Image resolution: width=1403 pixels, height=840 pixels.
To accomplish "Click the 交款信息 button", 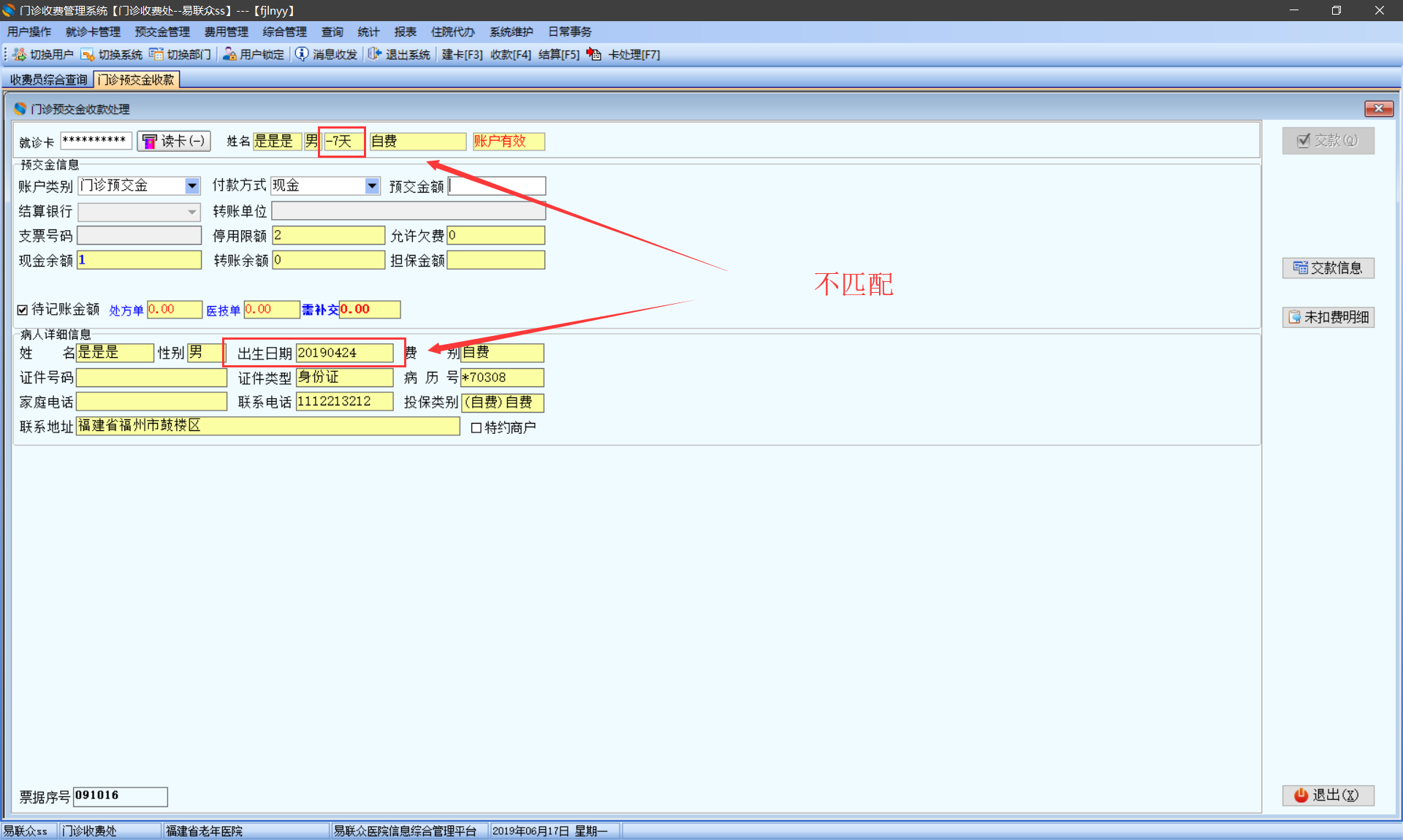I will click(x=1328, y=268).
